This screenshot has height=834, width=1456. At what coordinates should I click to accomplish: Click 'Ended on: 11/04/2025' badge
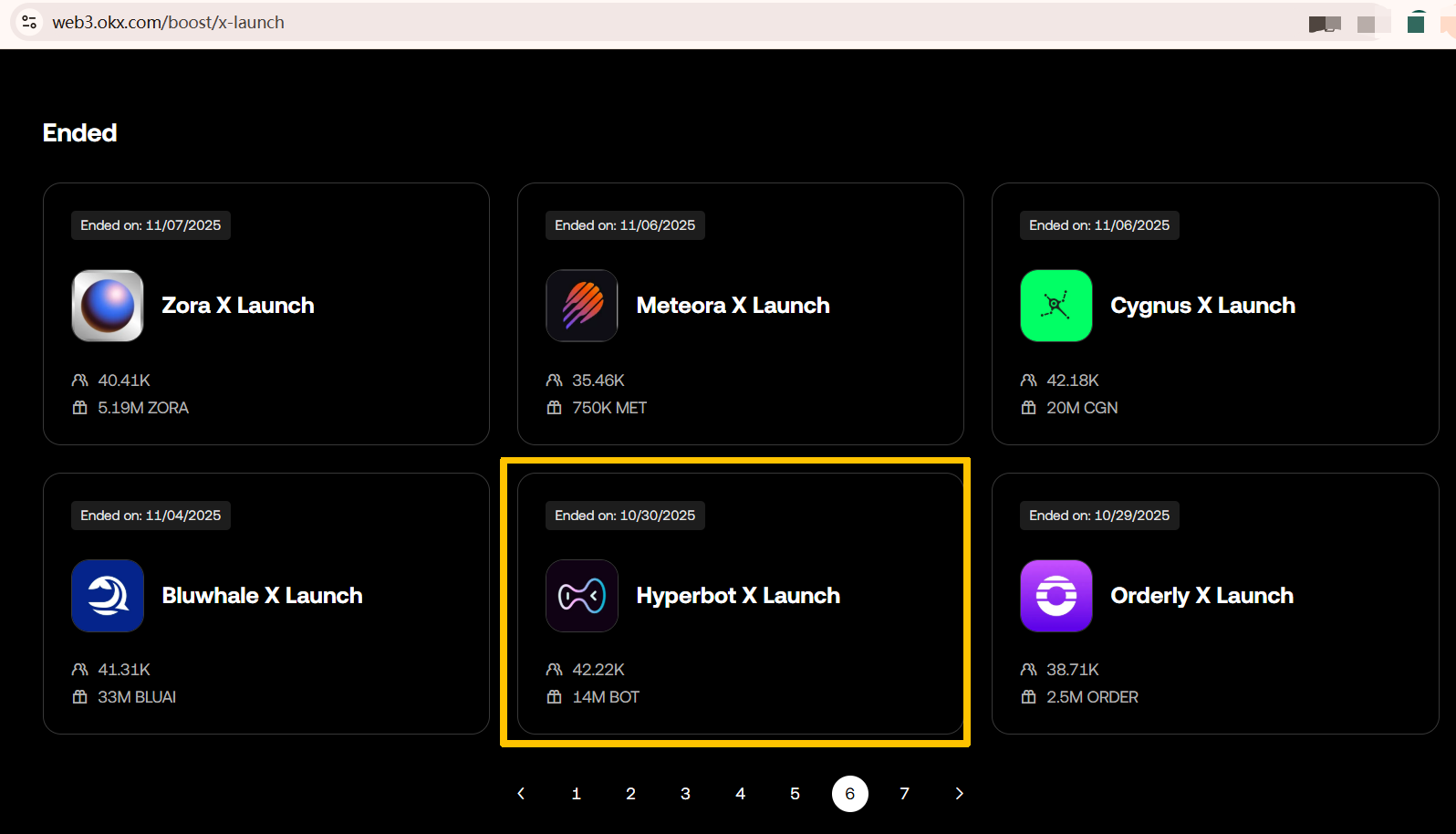[x=151, y=516]
